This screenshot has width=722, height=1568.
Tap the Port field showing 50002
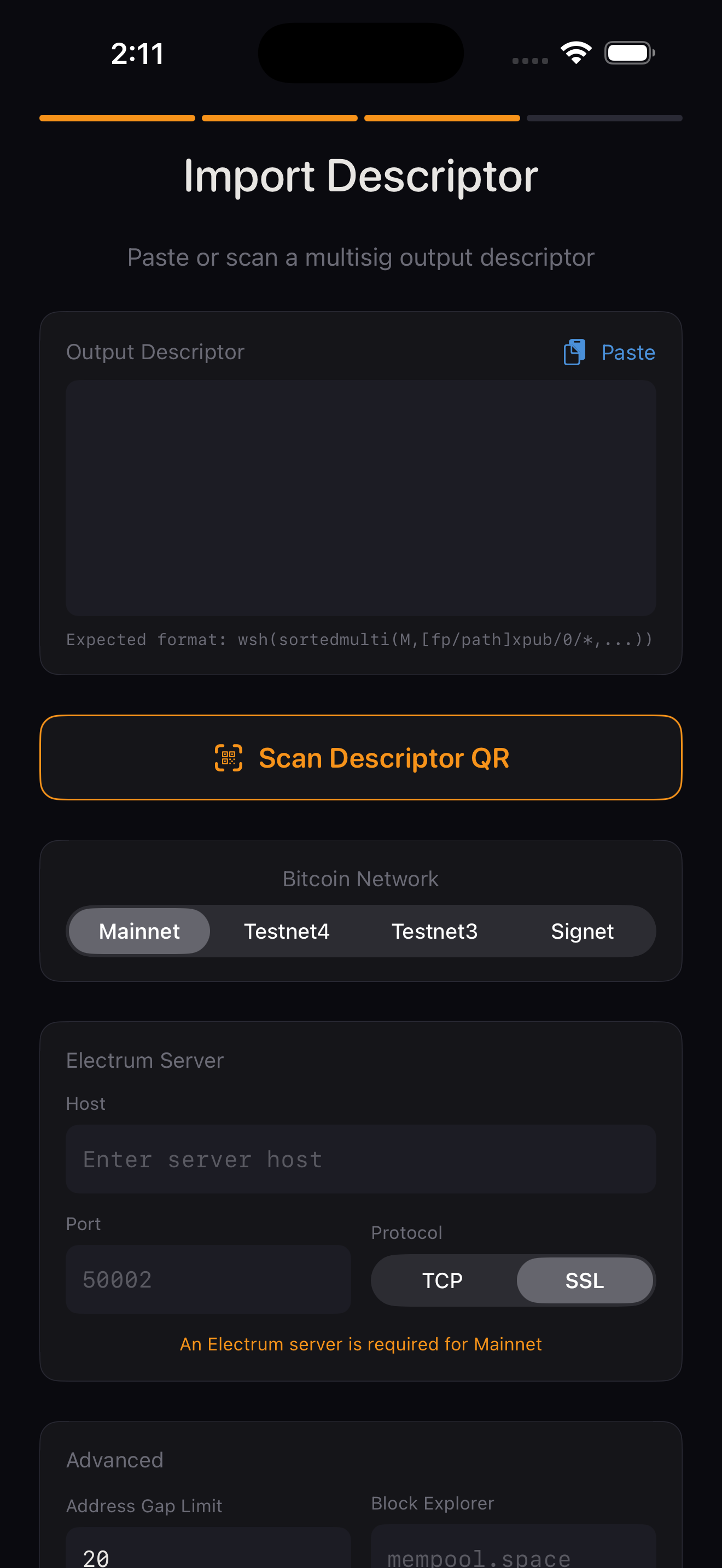208,1279
